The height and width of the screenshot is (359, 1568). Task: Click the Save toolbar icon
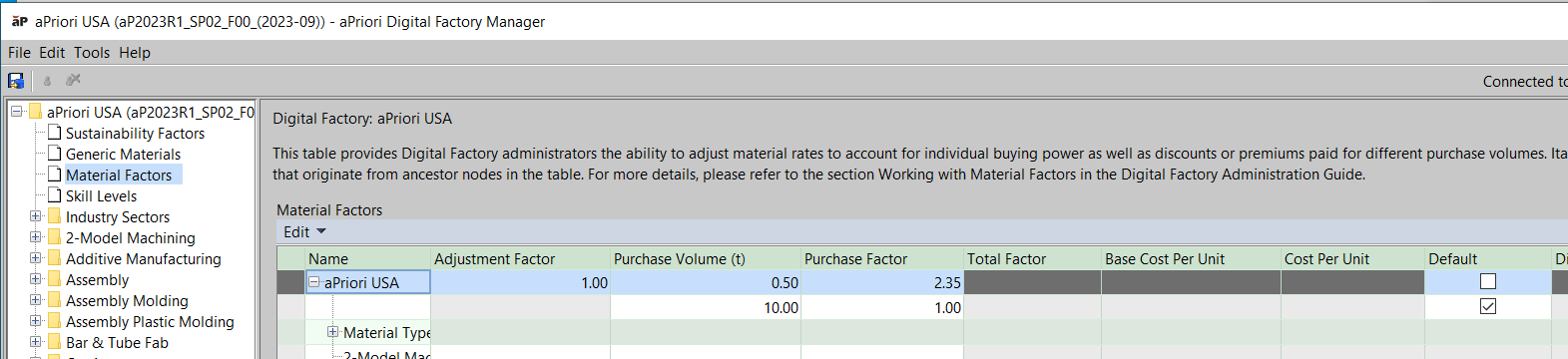pos(16,81)
